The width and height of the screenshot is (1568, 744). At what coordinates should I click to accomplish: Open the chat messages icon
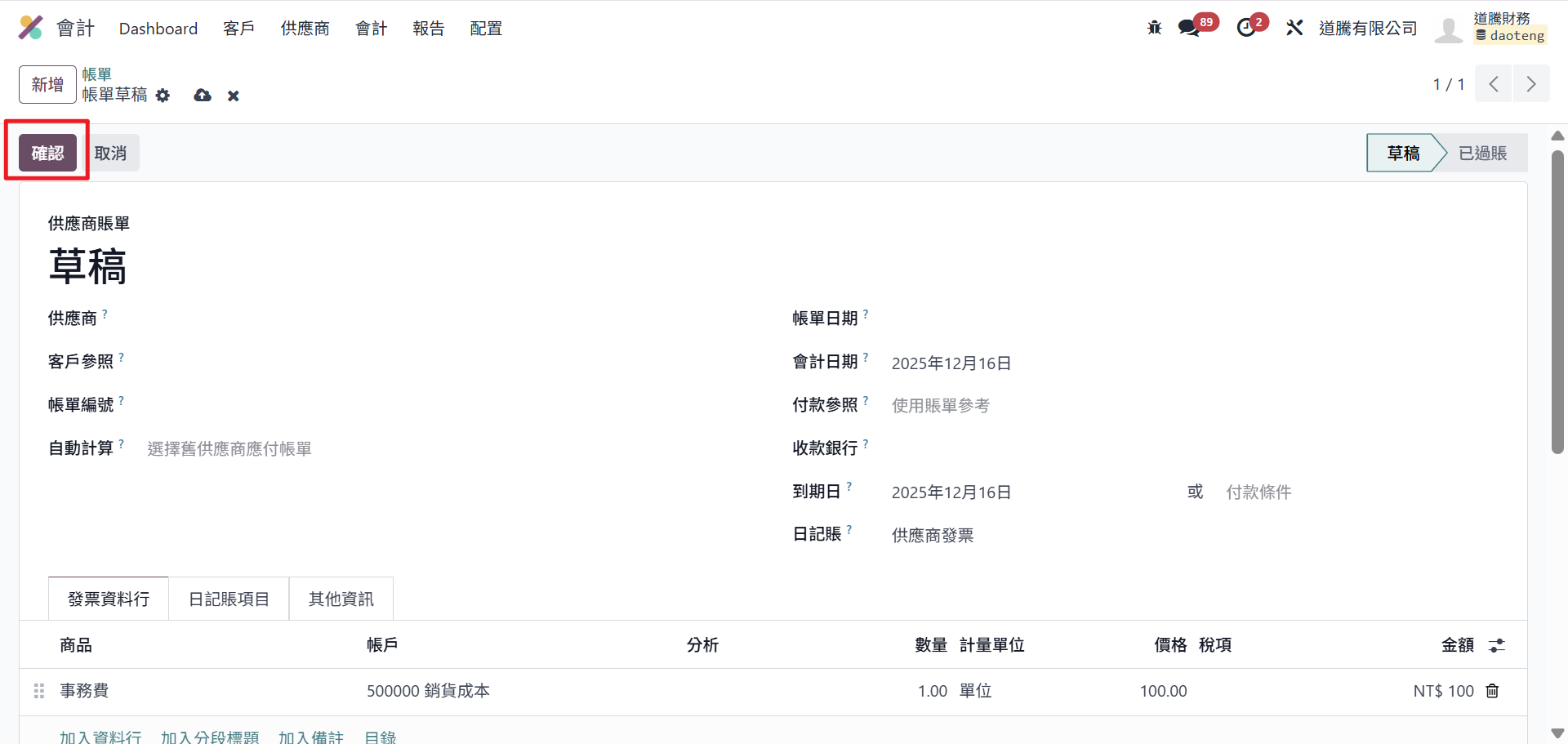(1189, 28)
